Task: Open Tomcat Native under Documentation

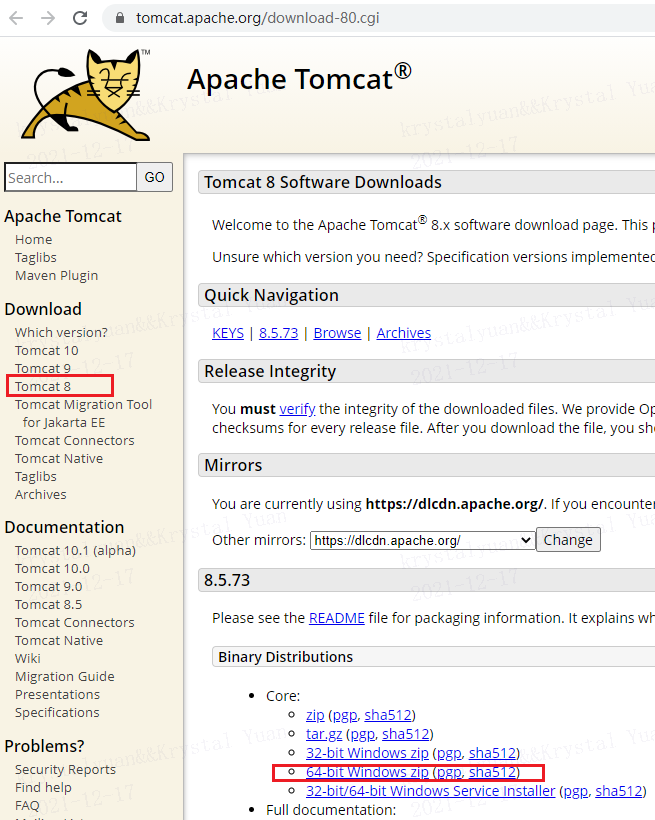Action: [x=59, y=641]
